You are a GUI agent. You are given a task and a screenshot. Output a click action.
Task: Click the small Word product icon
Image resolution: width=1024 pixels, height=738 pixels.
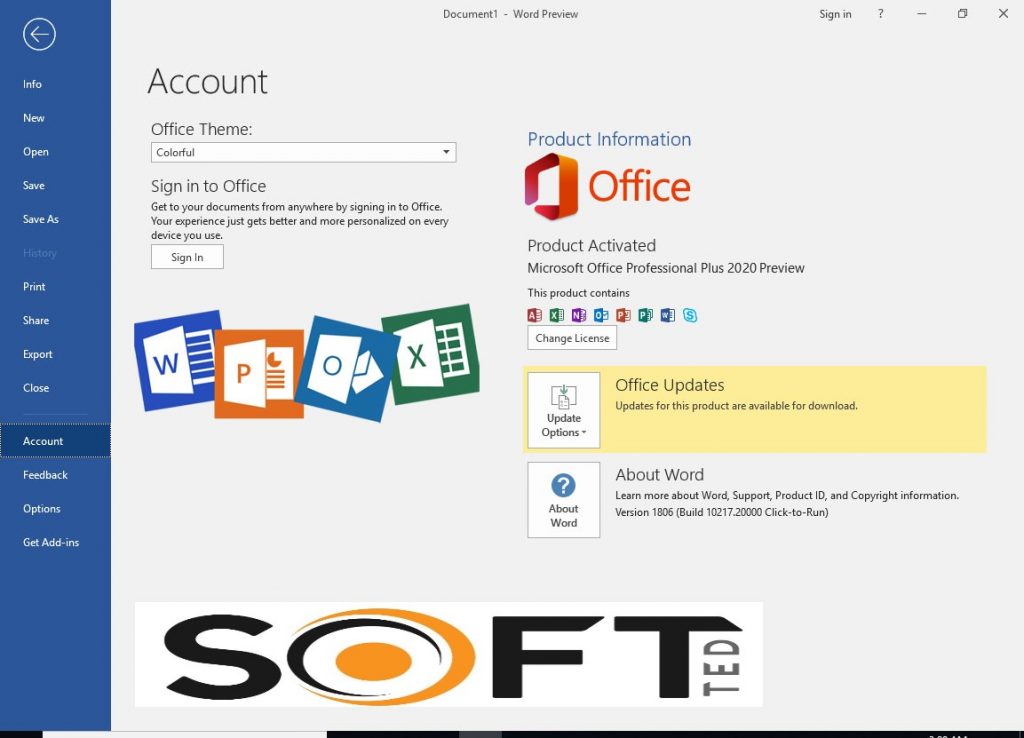tap(667, 315)
